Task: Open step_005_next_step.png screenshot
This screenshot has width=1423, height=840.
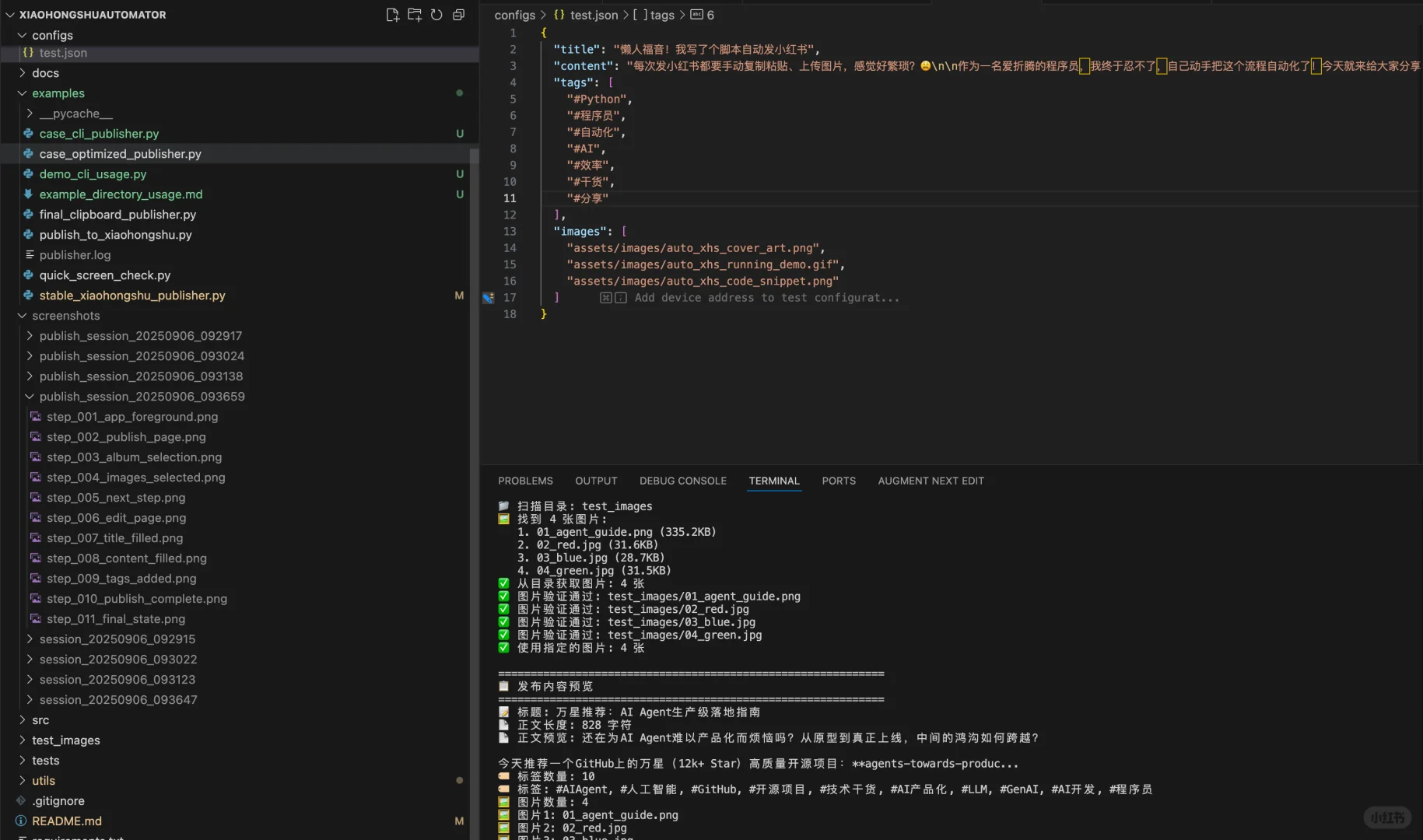Action: pyautogui.click(x=116, y=498)
